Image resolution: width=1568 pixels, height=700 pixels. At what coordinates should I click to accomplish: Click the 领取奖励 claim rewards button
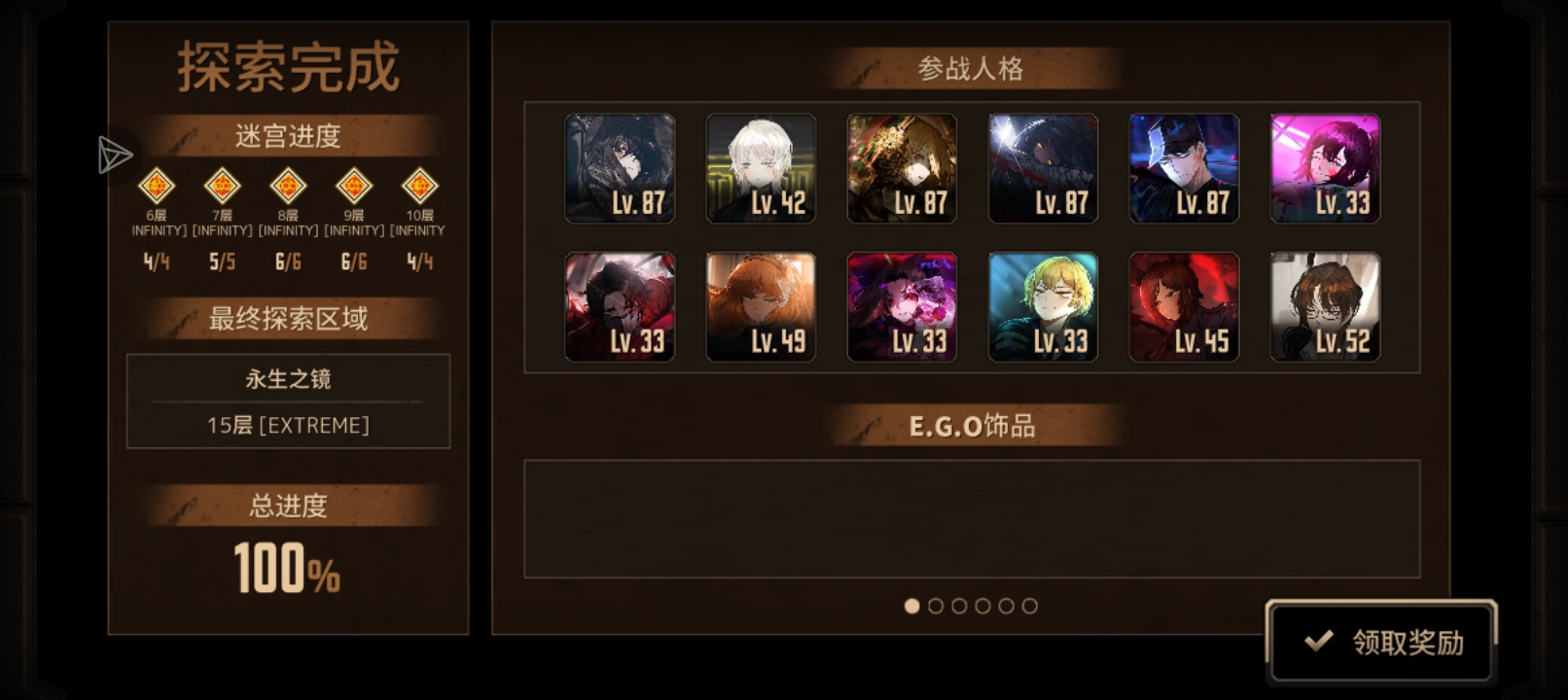click(x=1381, y=642)
